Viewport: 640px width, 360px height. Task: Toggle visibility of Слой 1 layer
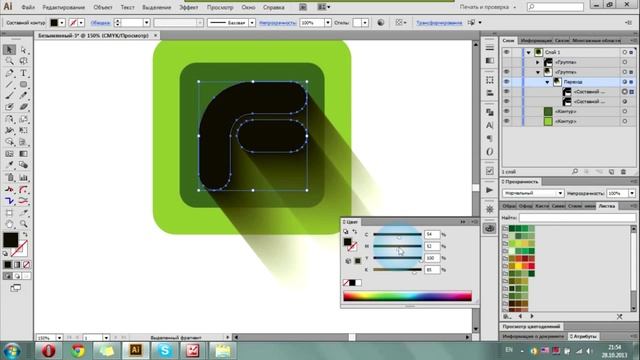coord(507,52)
